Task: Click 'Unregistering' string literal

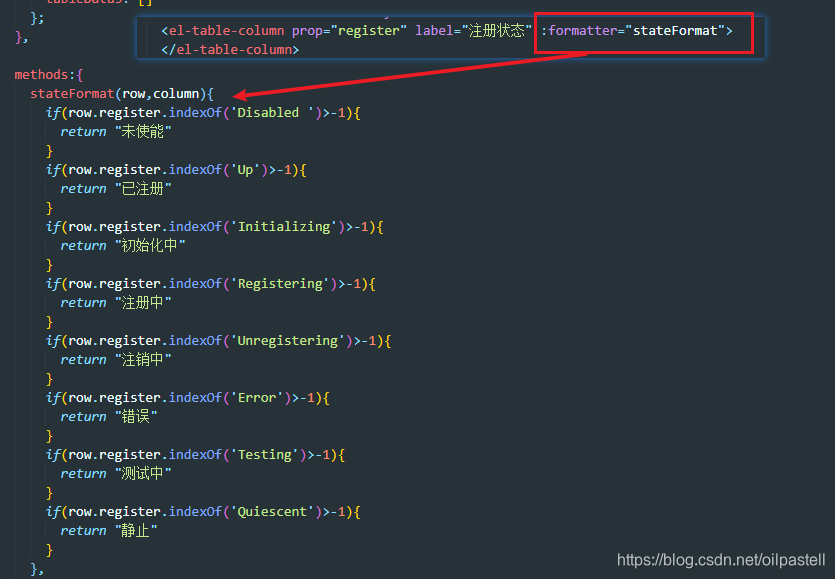Action: (288, 341)
